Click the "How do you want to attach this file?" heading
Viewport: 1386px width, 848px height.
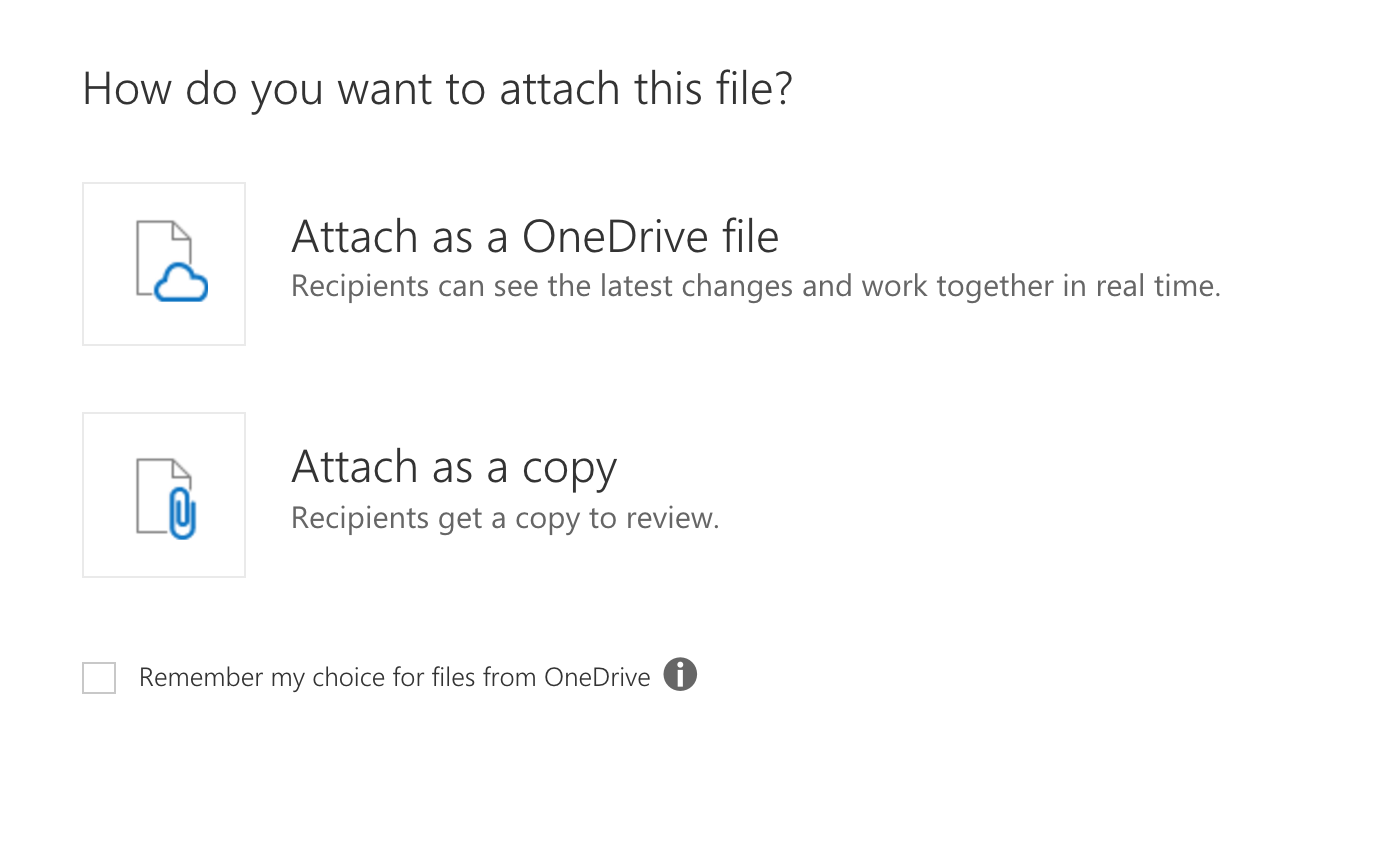[437, 88]
